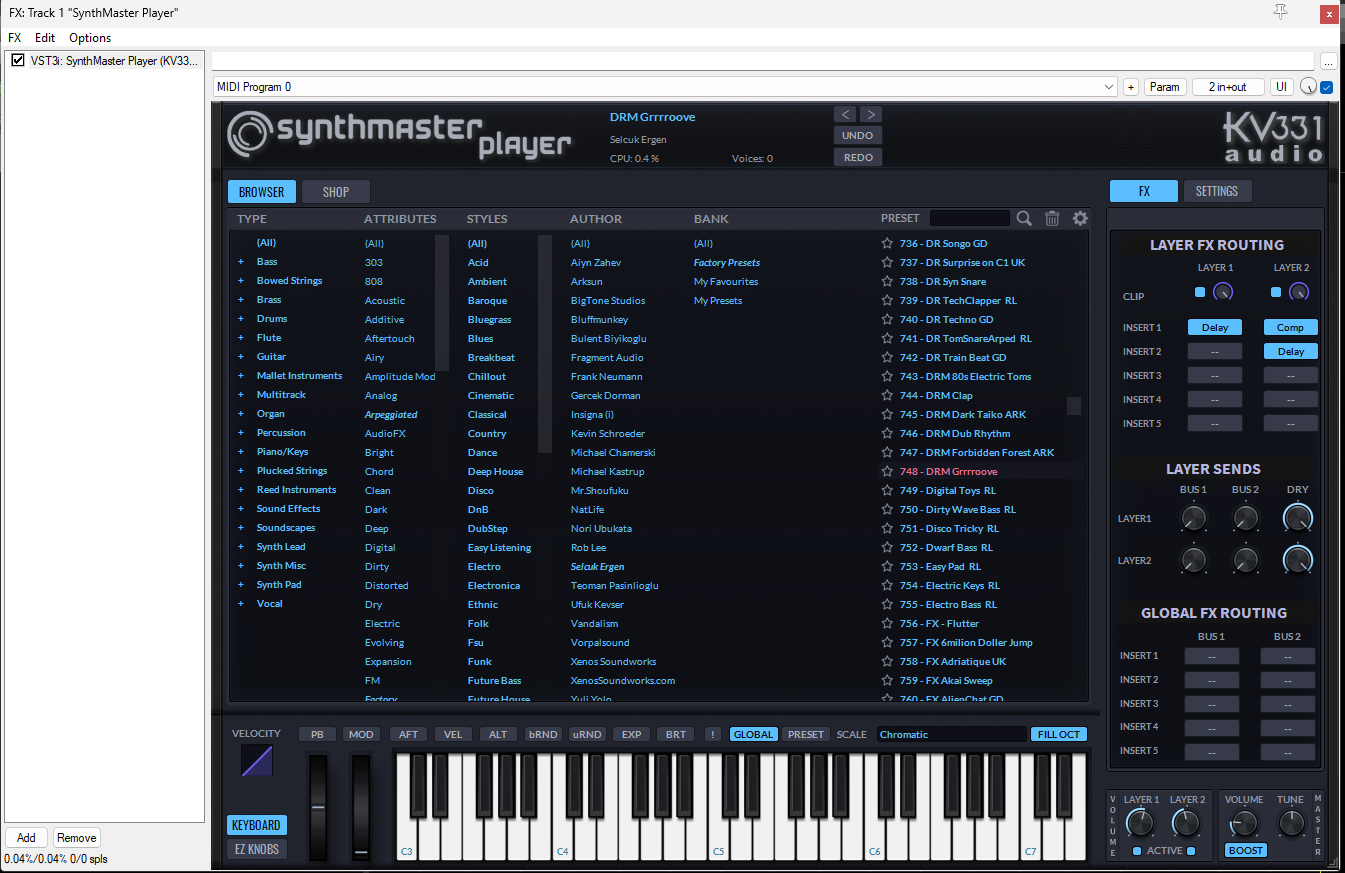This screenshot has width=1345, height=873.
Task: Click the preset search magnifier icon
Action: point(1024,218)
